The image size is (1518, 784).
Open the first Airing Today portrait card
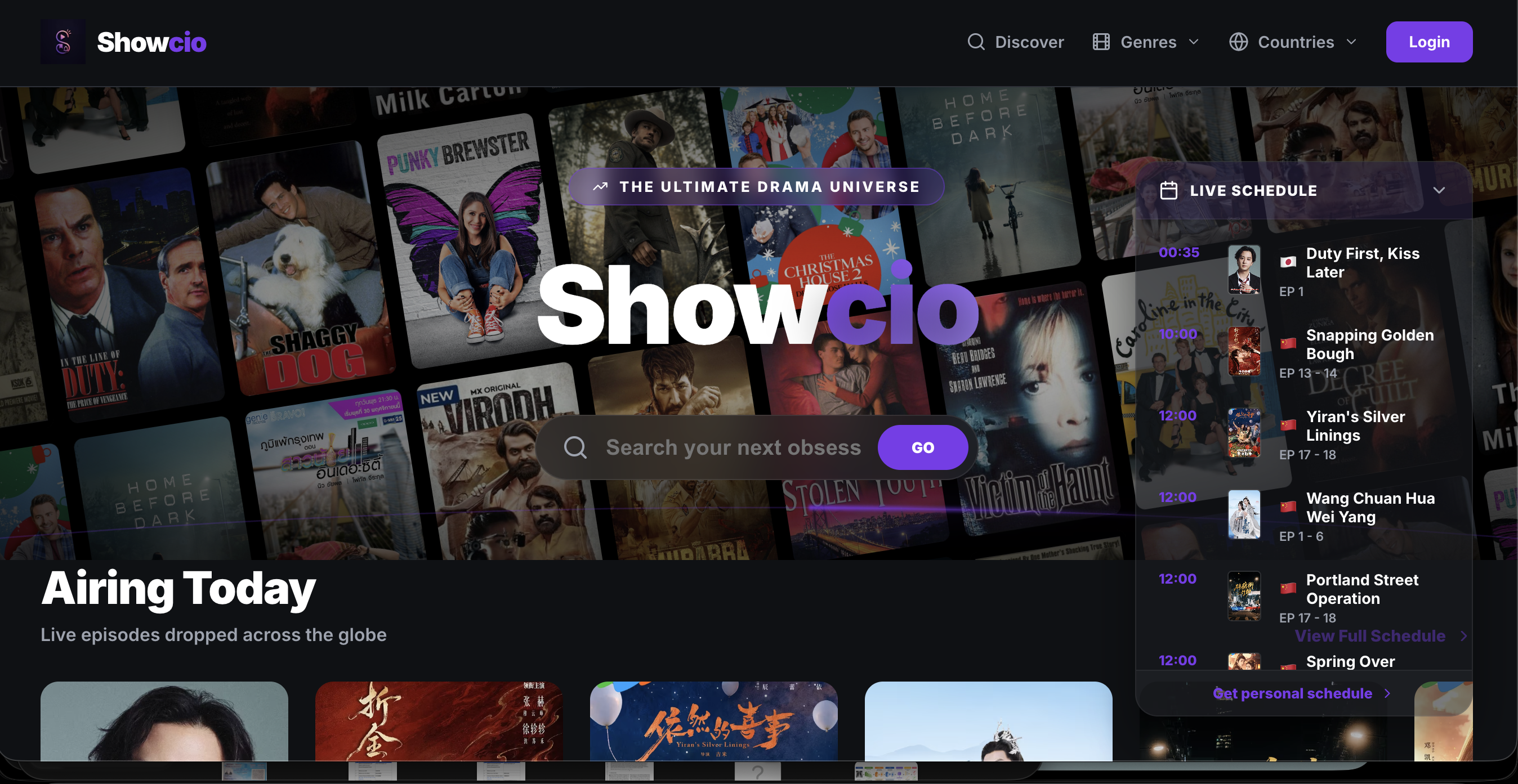click(164, 722)
